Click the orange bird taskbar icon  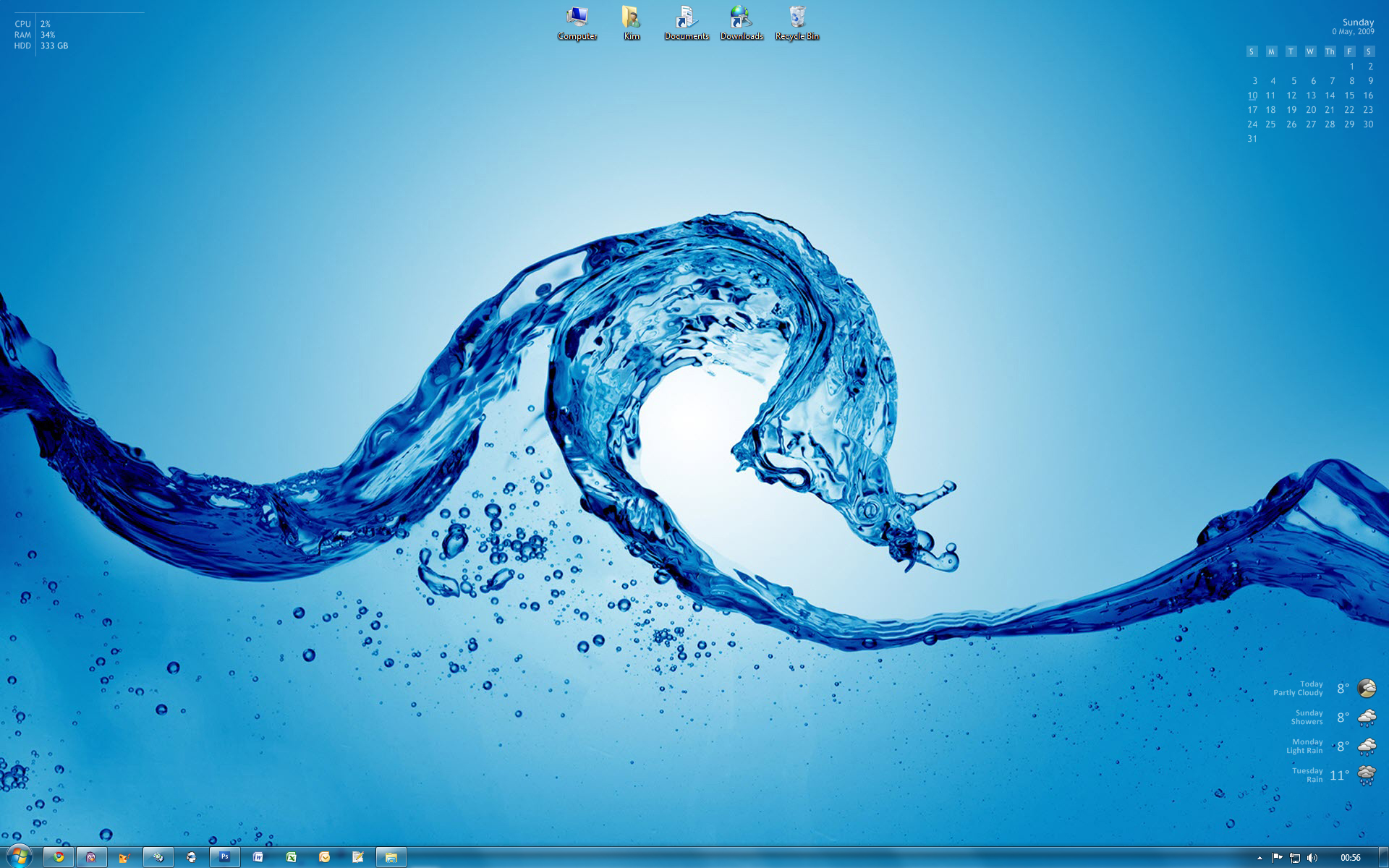pyautogui.click(x=124, y=857)
